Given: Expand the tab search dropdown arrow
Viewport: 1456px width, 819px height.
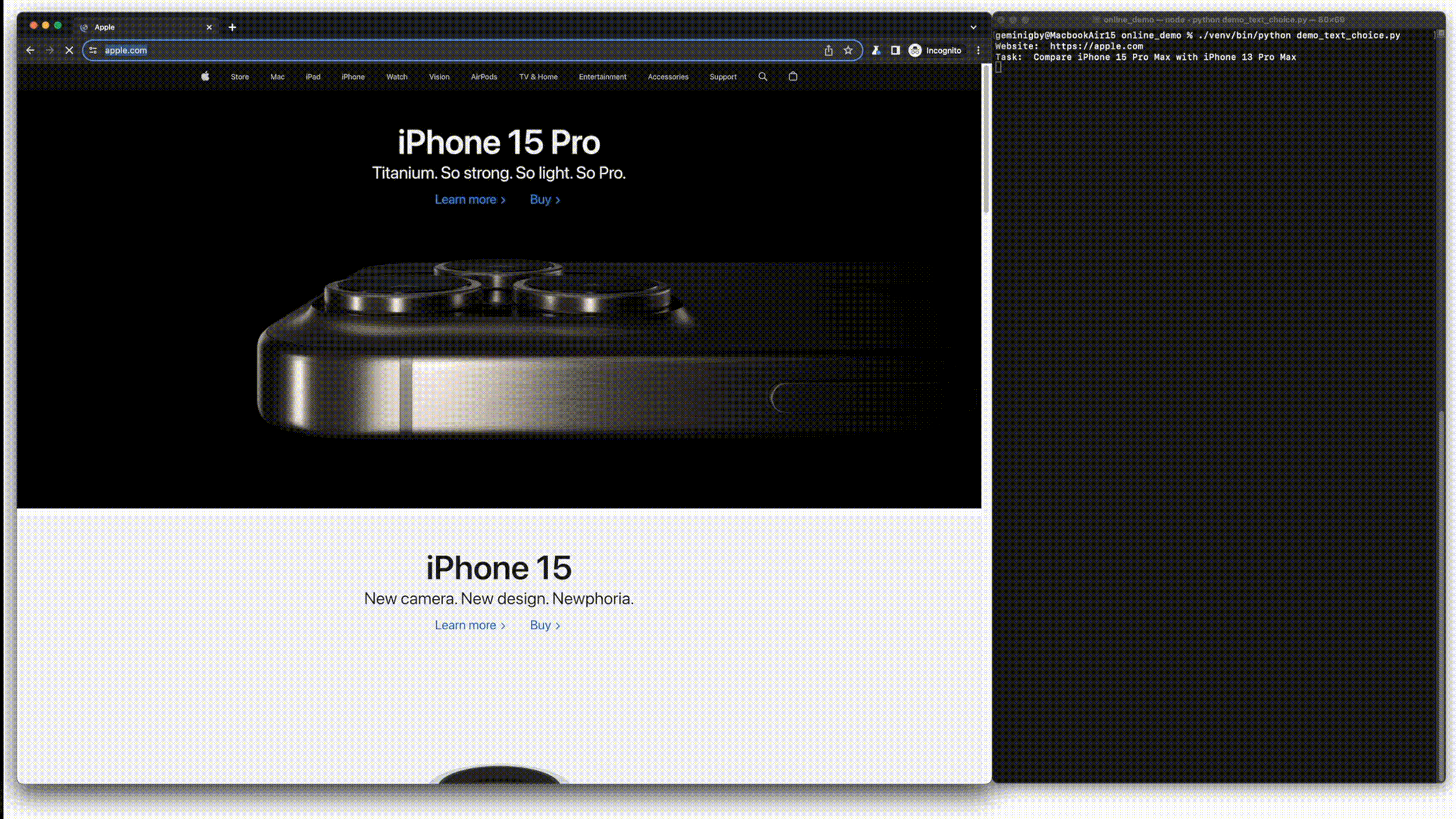Looking at the screenshot, I should [x=973, y=27].
